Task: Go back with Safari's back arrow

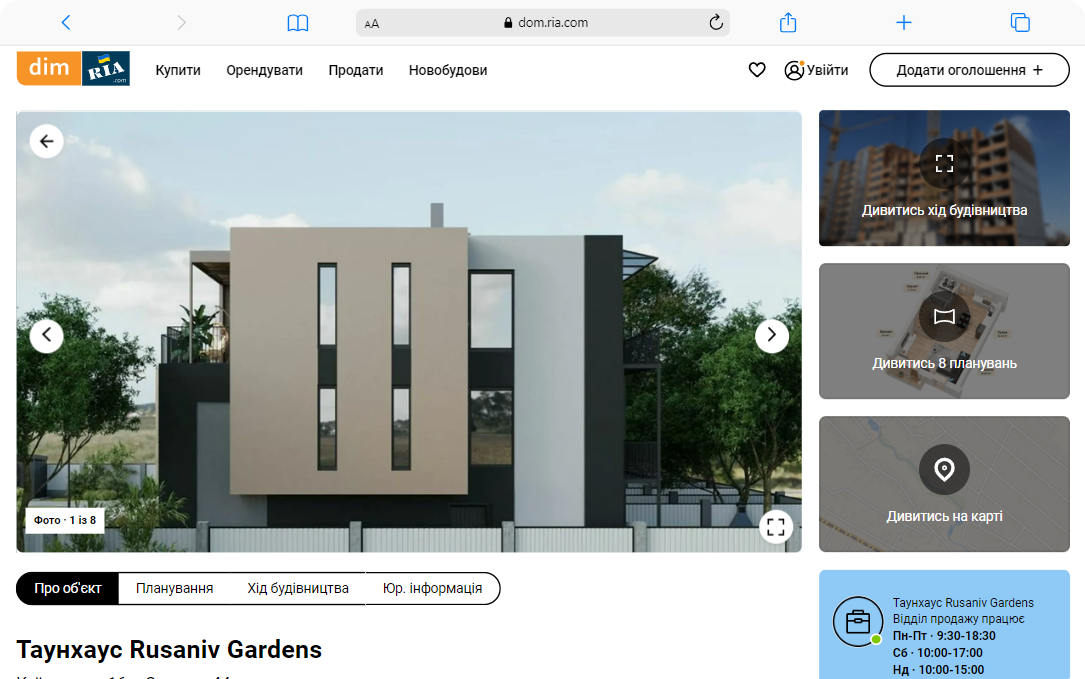Action: [x=66, y=23]
